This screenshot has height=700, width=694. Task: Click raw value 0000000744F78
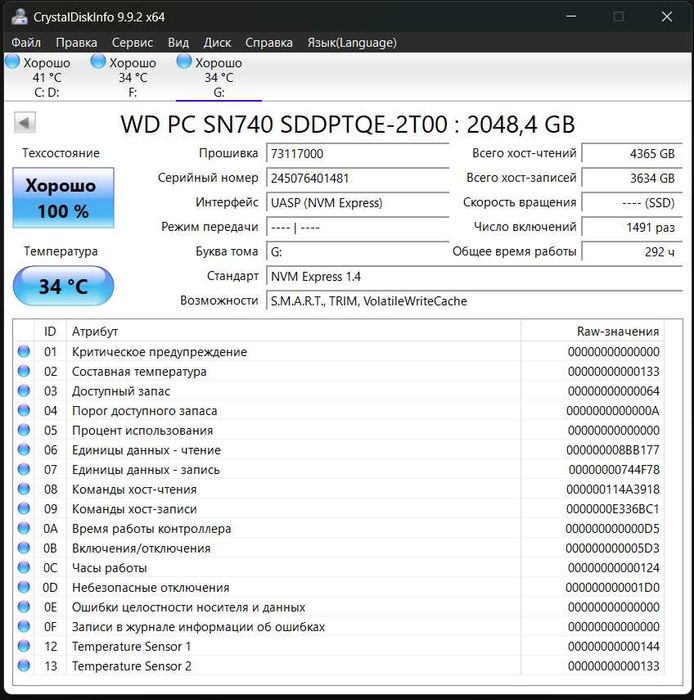[x=614, y=470]
